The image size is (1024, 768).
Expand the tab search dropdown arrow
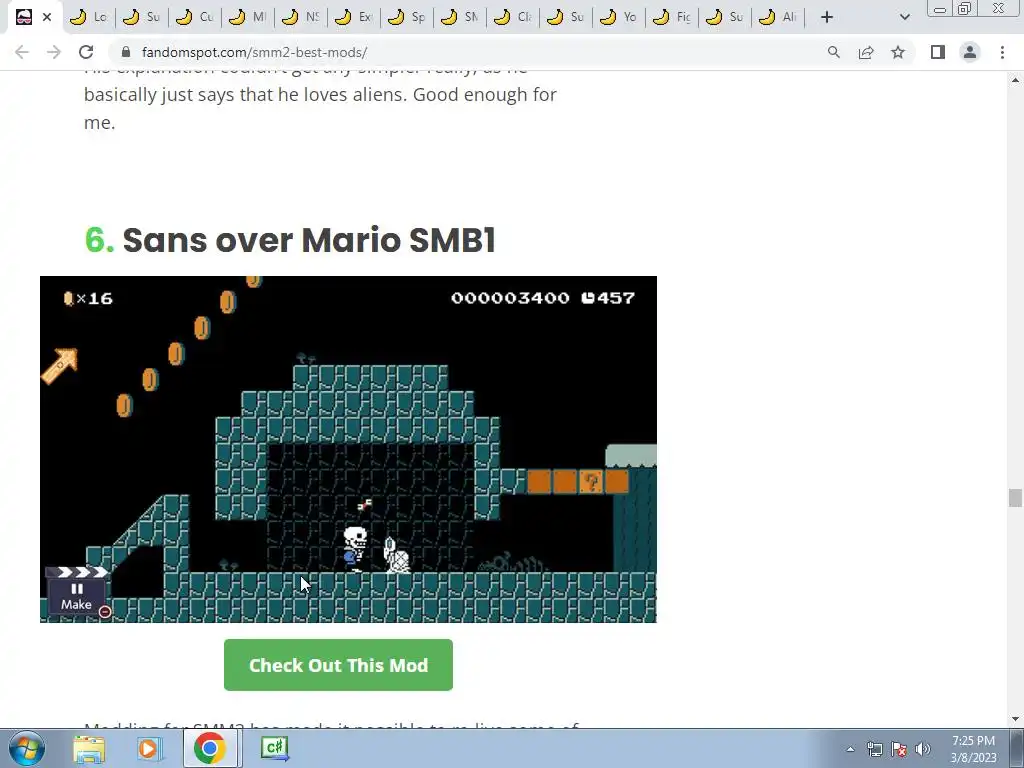[x=904, y=18]
